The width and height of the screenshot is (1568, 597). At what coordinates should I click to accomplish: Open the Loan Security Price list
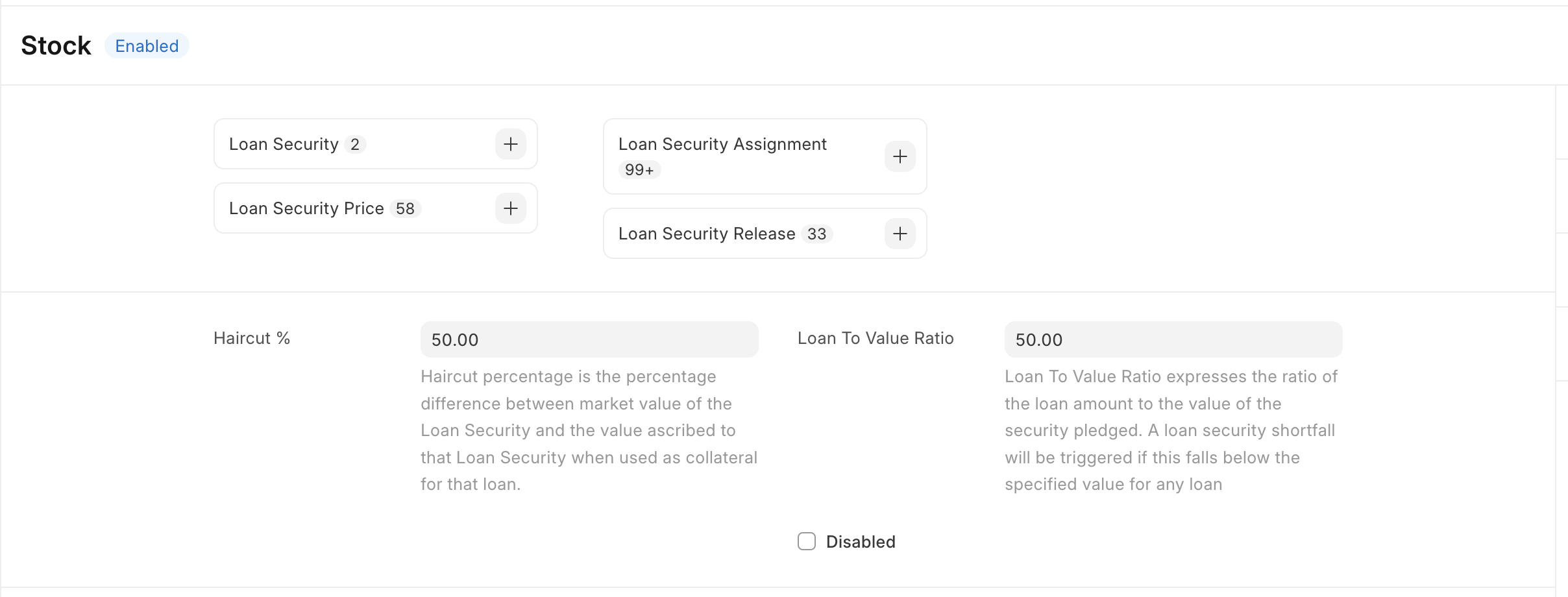306,208
